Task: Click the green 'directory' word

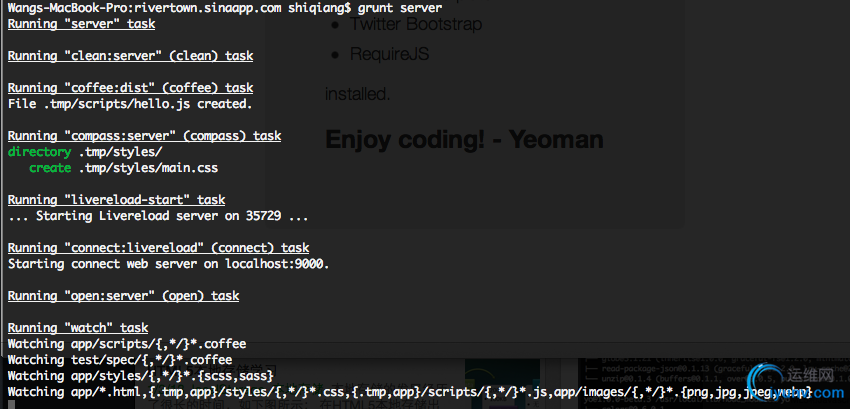Action: pyautogui.click(x=39, y=152)
